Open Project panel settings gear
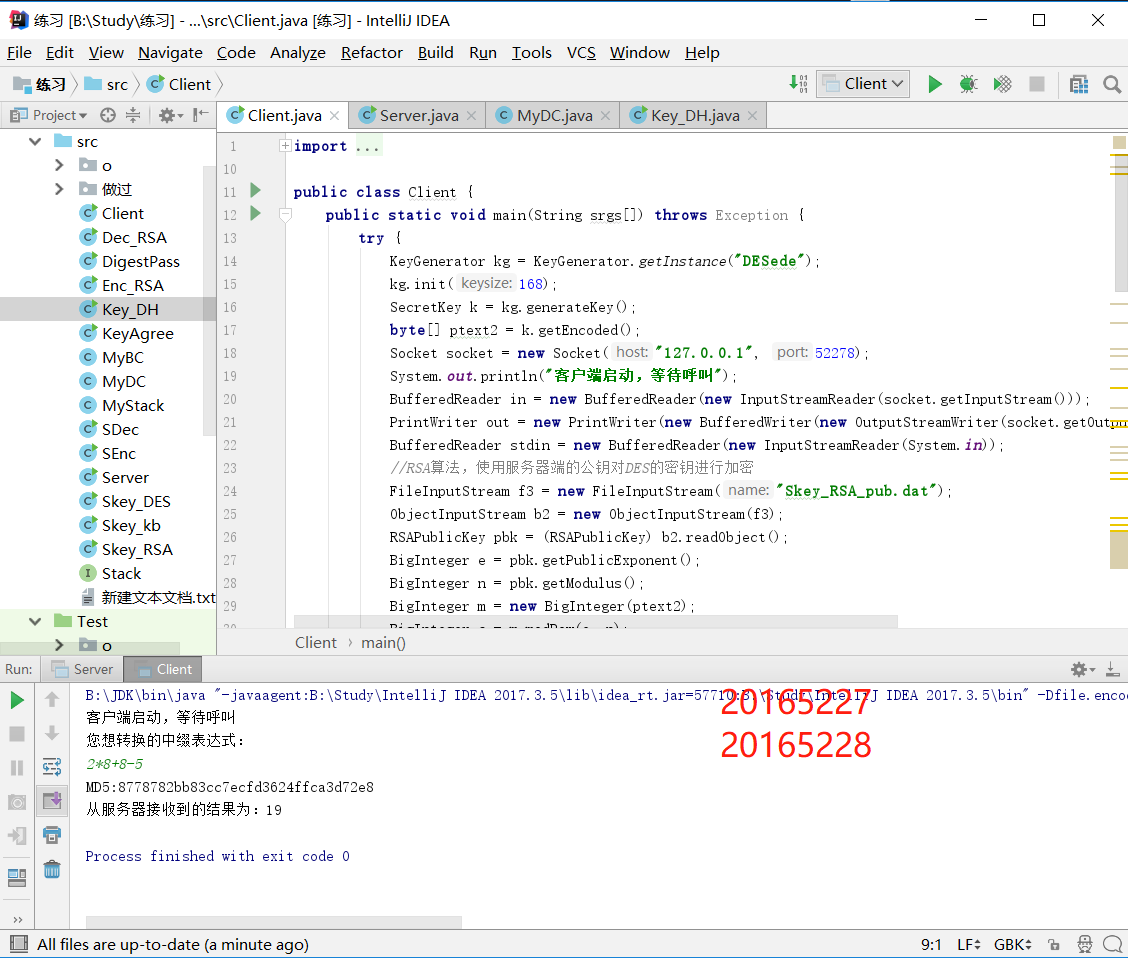The height and width of the screenshot is (958, 1128). click(x=170, y=115)
